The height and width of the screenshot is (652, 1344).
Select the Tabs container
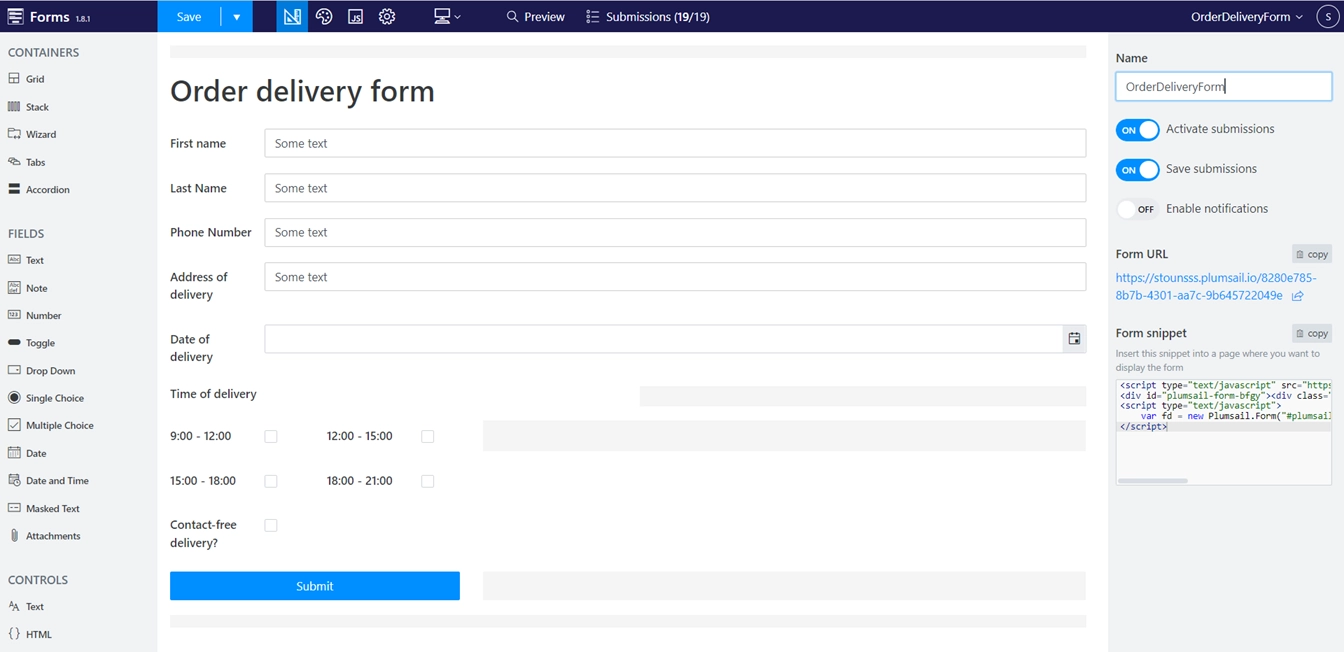pos(27,162)
